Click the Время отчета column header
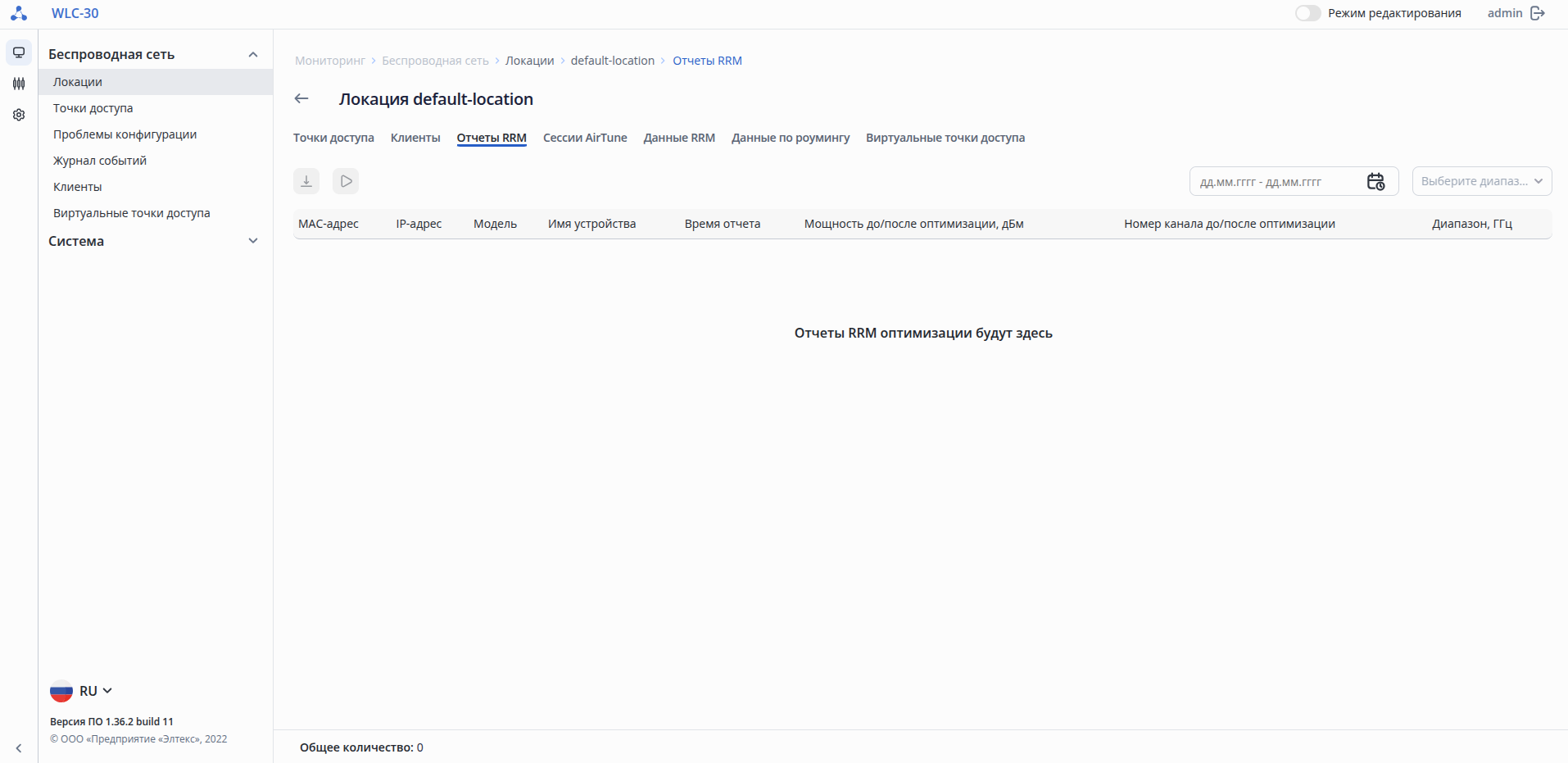 pyautogui.click(x=723, y=224)
